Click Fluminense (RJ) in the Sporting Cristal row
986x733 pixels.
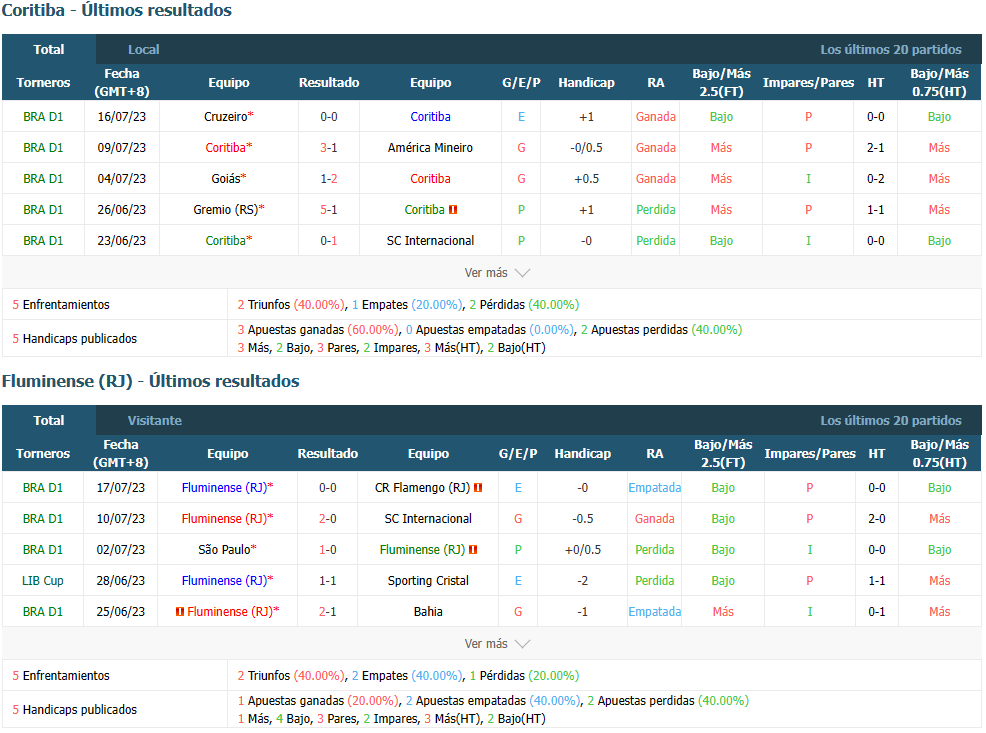(224, 581)
